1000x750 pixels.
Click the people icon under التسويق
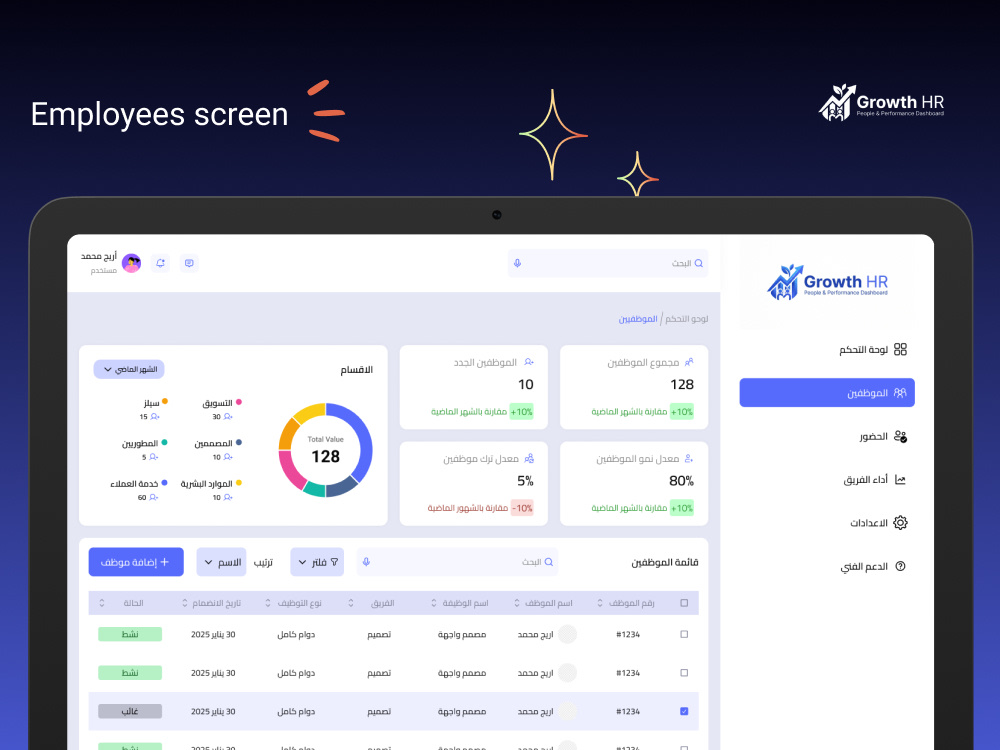[228, 416]
